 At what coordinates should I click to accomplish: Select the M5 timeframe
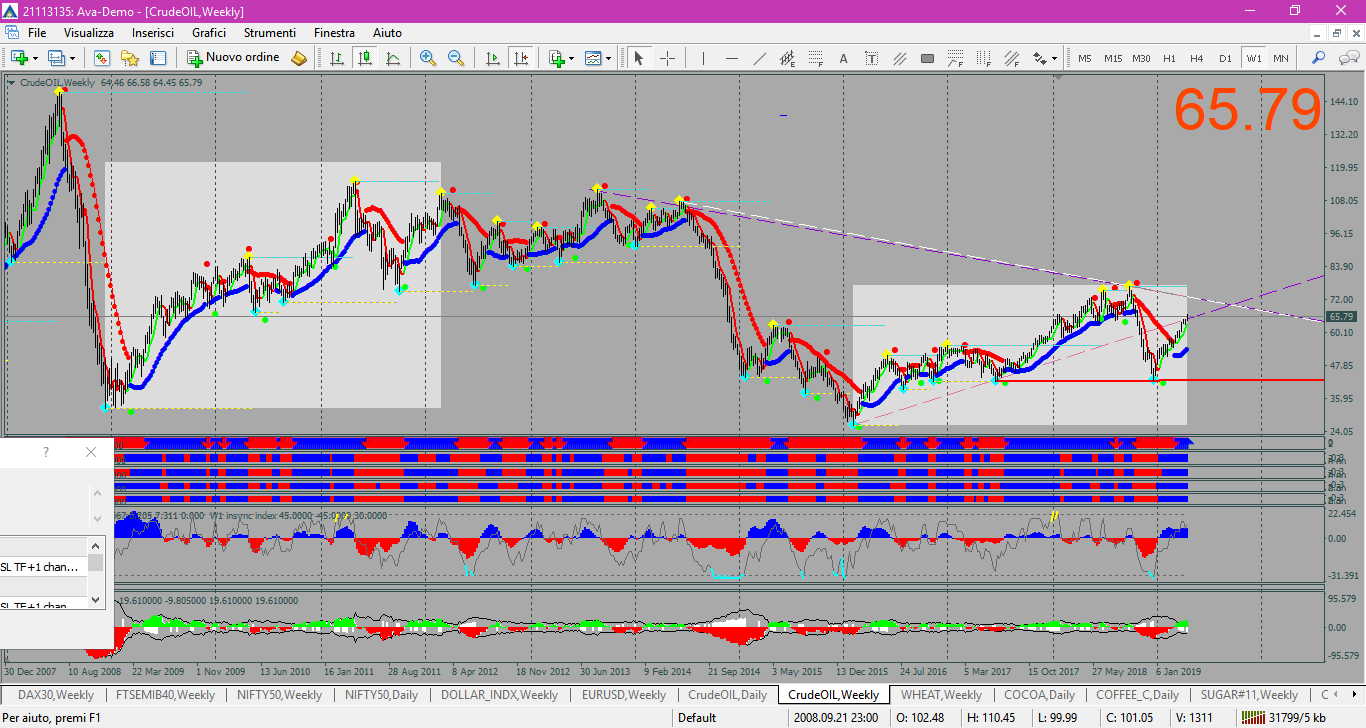pyautogui.click(x=1085, y=58)
